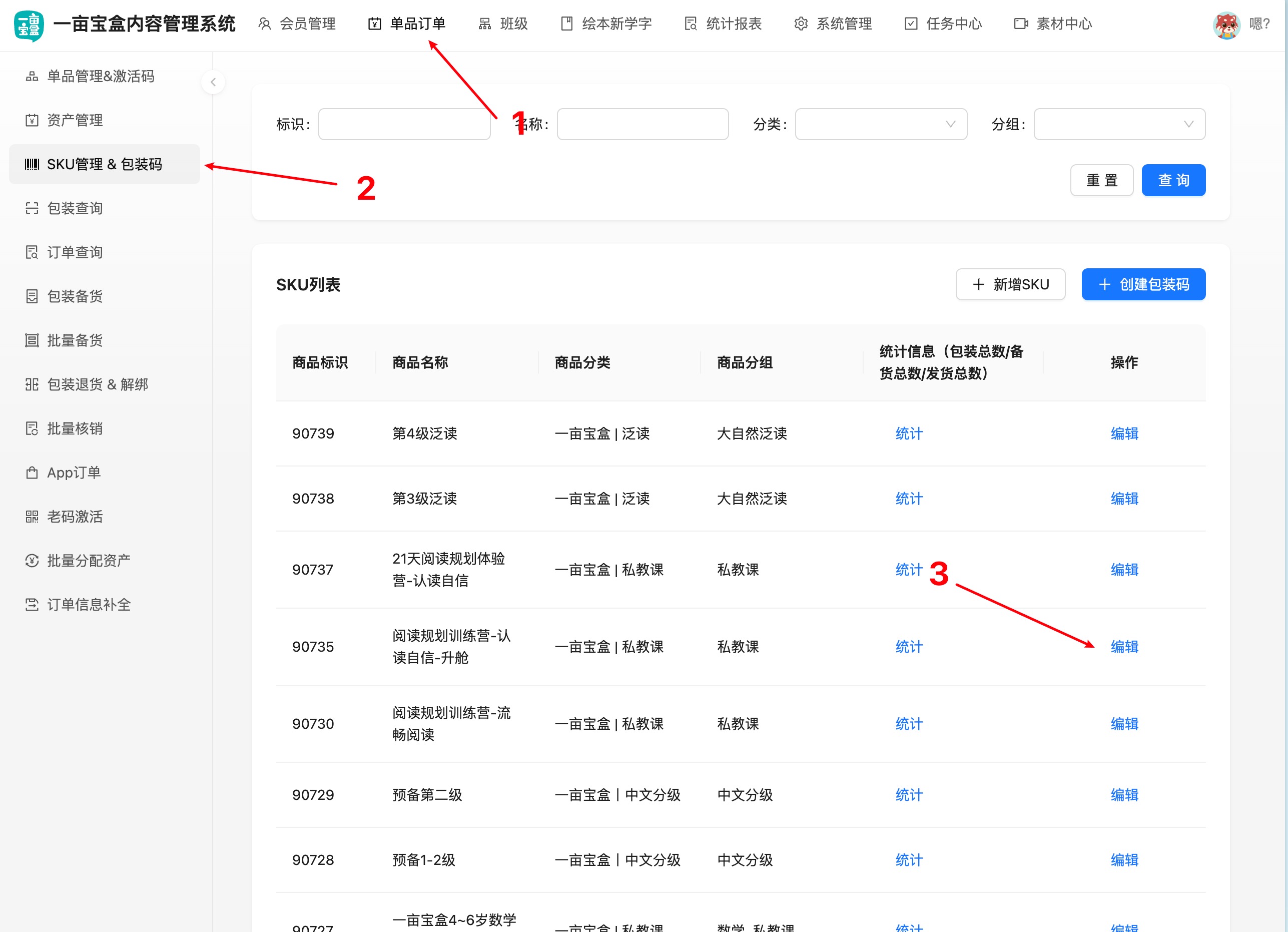Select 订单信息补全 in the sidebar
Viewport: 1288px width, 932px height.
(x=89, y=604)
